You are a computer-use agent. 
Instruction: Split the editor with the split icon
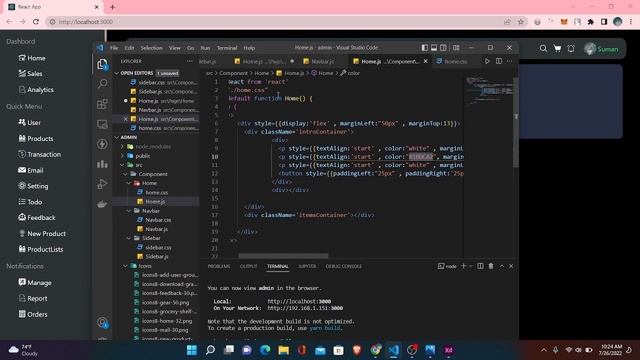click(499, 61)
